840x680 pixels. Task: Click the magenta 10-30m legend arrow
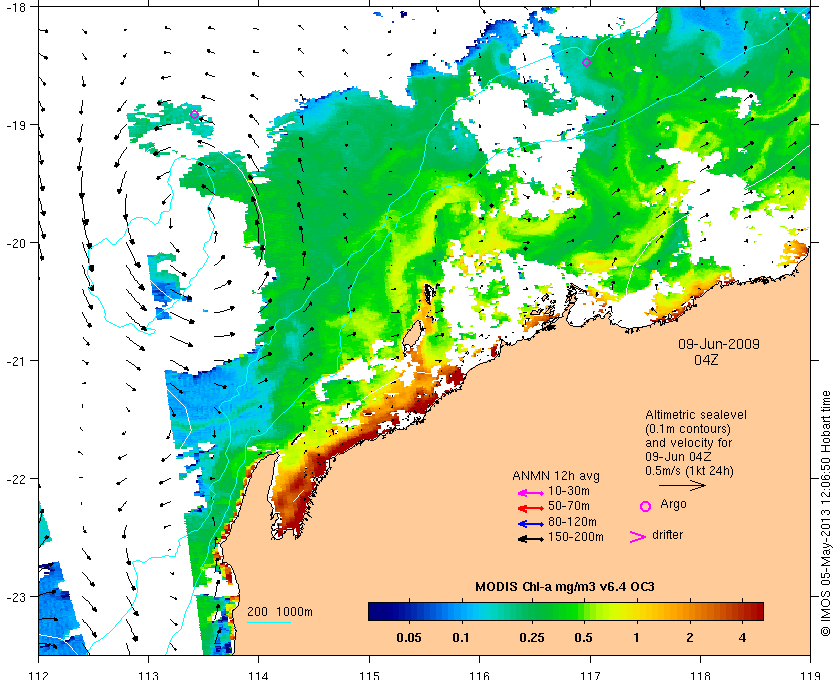[531, 493]
